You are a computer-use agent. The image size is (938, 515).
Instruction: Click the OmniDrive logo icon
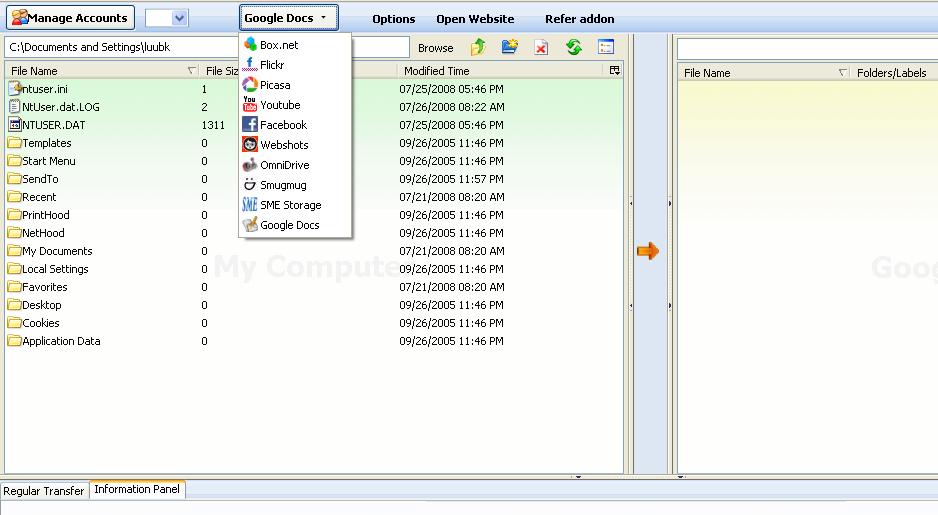[250, 164]
